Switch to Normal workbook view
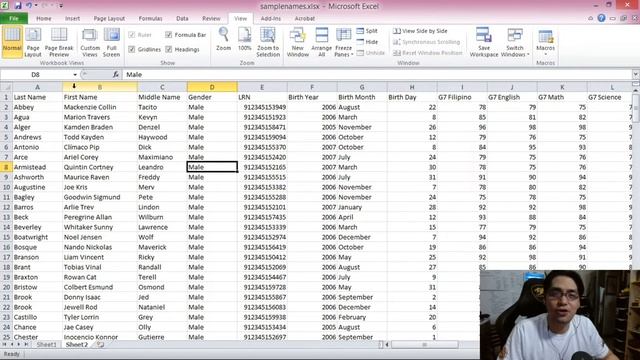 coord(12,42)
